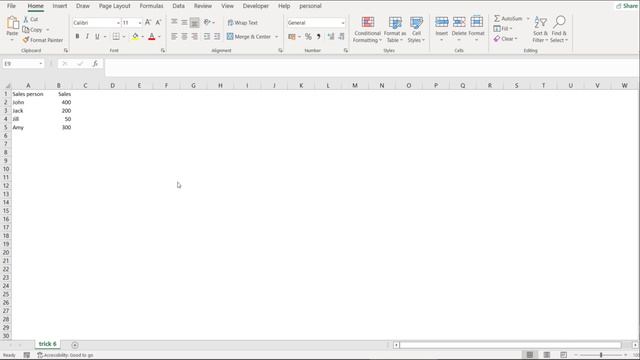Click the Increase Indent icon
Screen dimensions: 640x360
coord(217,37)
